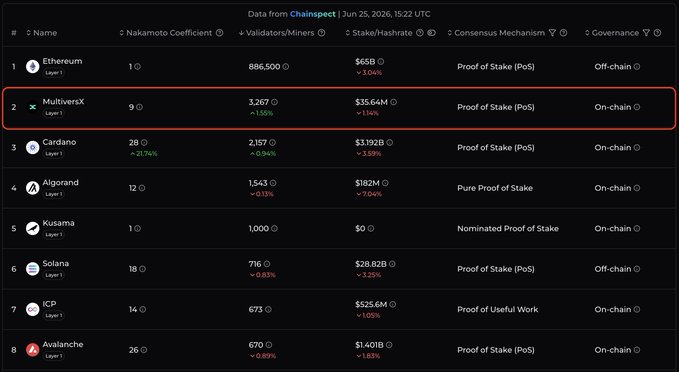Image resolution: width=679 pixels, height=372 pixels.
Task: Select Kusama $0 stake value
Action: pos(360,228)
